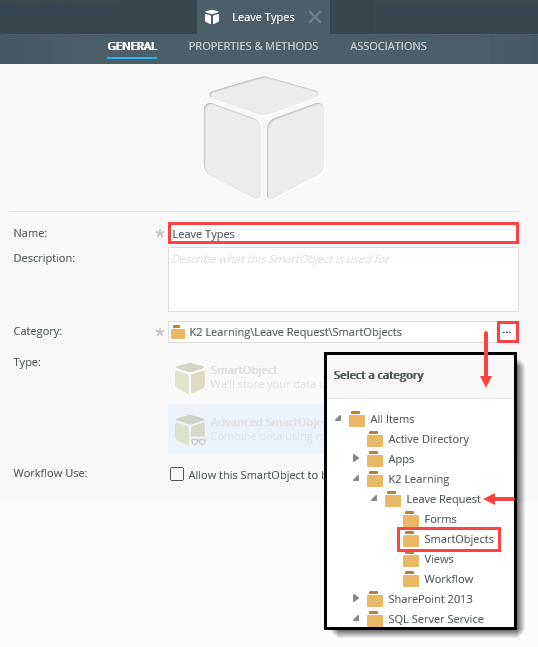Click the Workflow folder icon

point(411,579)
